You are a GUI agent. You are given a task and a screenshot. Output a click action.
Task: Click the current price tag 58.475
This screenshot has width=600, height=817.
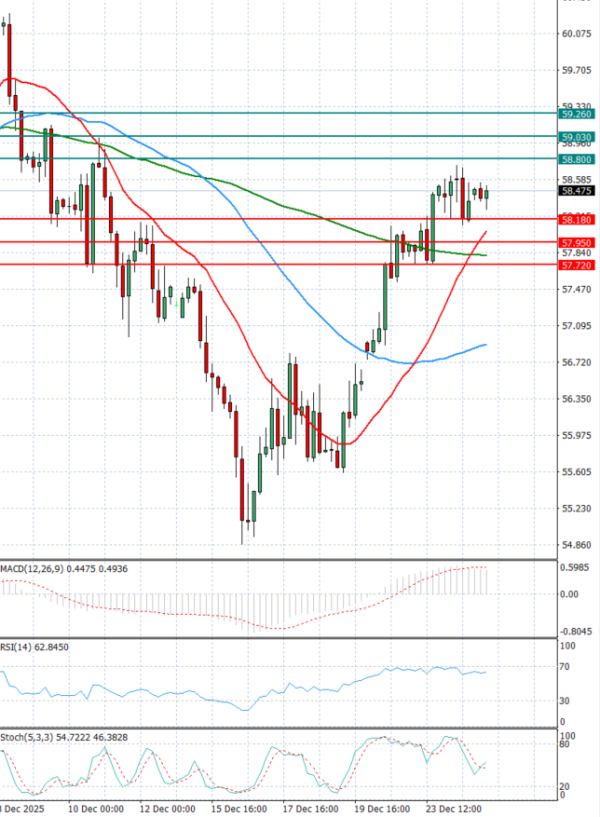[x=577, y=190]
